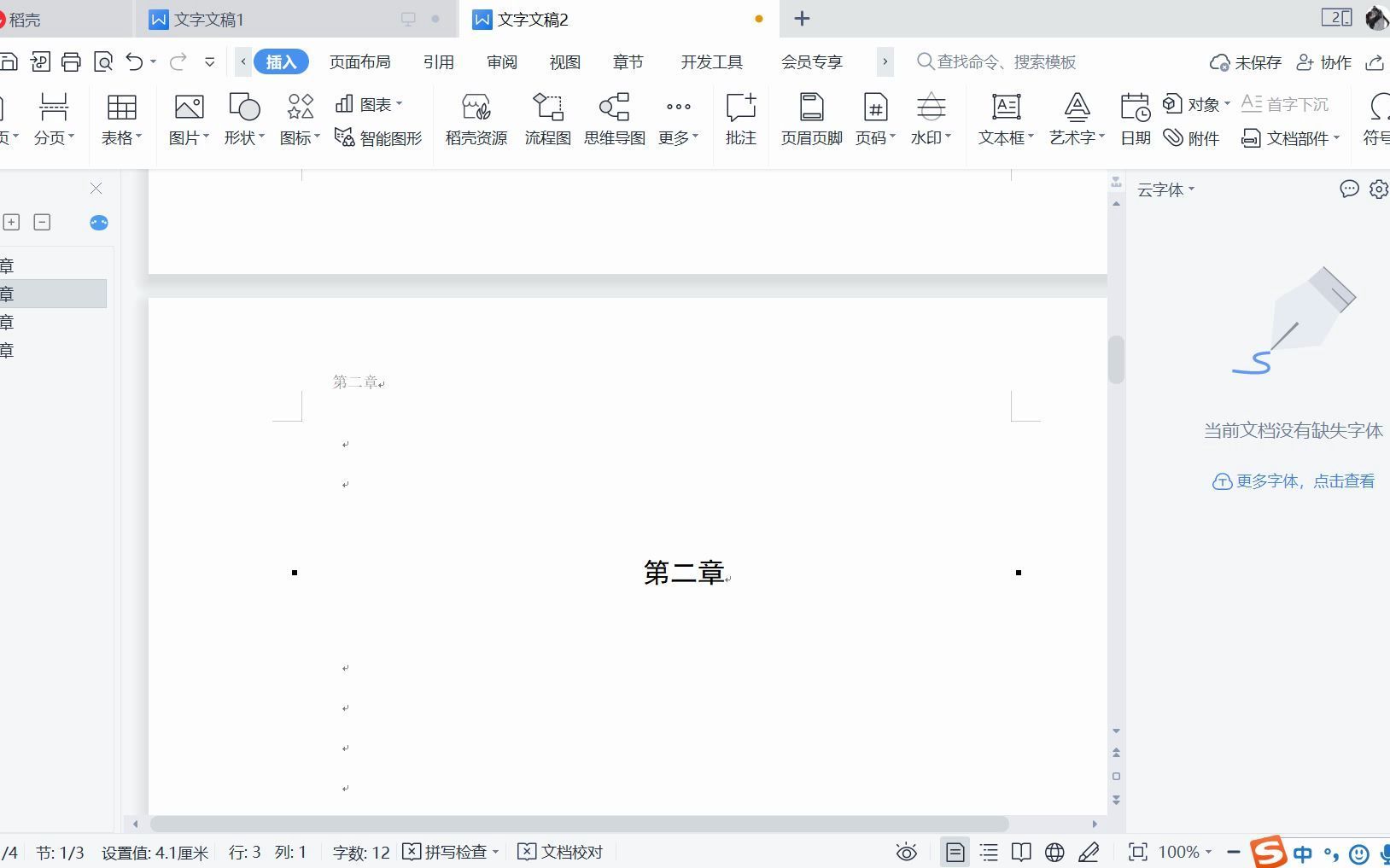Open the 页面布局 ribbon tab
The image size is (1390, 868).
pyautogui.click(x=359, y=61)
